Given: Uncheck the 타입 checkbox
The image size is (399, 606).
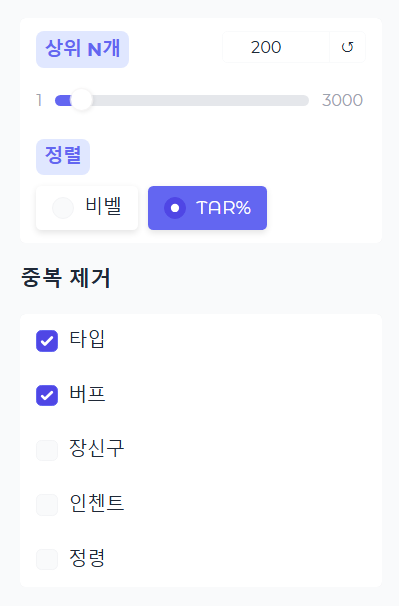Looking at the screenshot, I should click(x=47, y=341).
